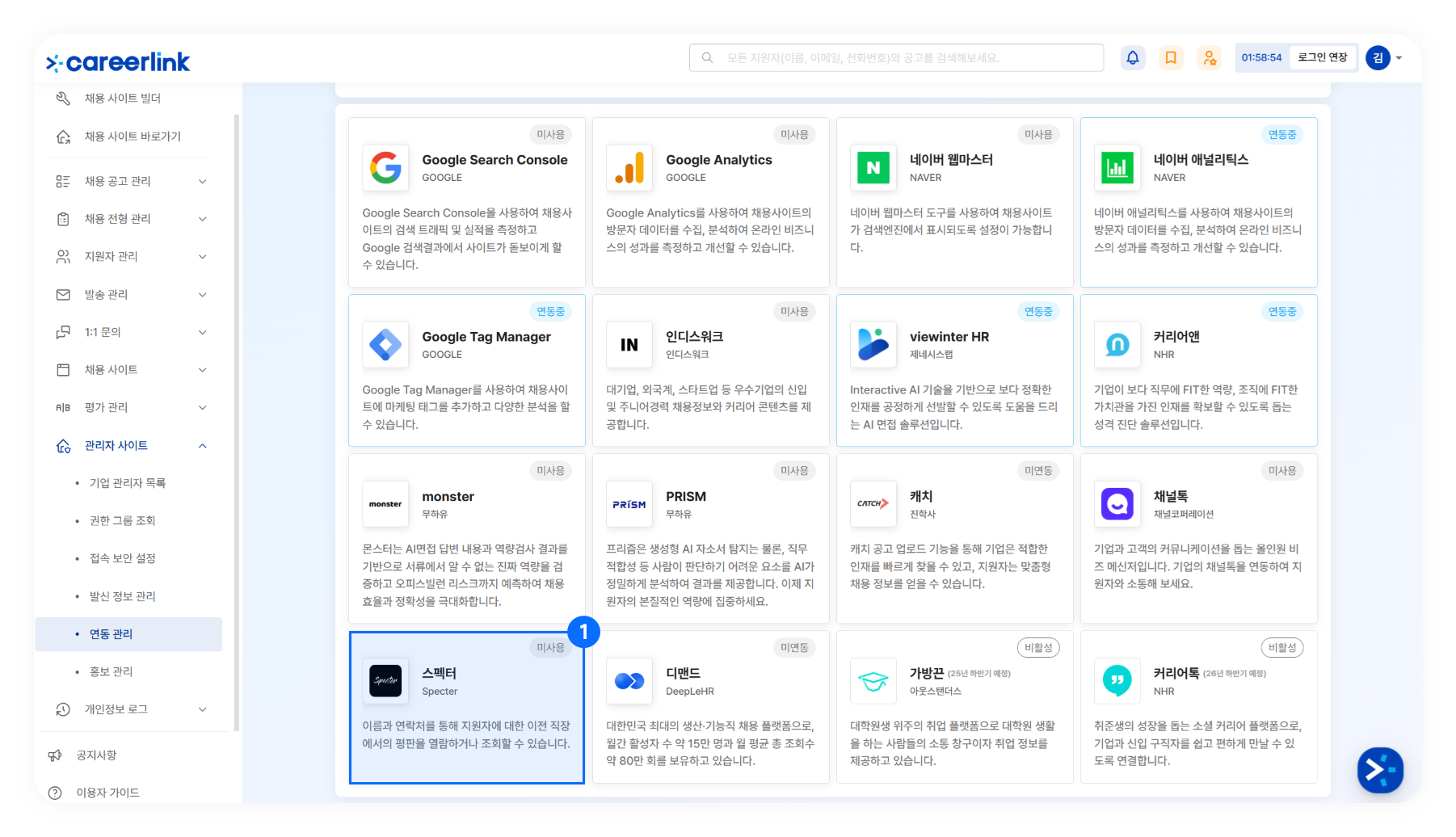Click the 채용 전형 관리 clipboard icon

[63, 219]
